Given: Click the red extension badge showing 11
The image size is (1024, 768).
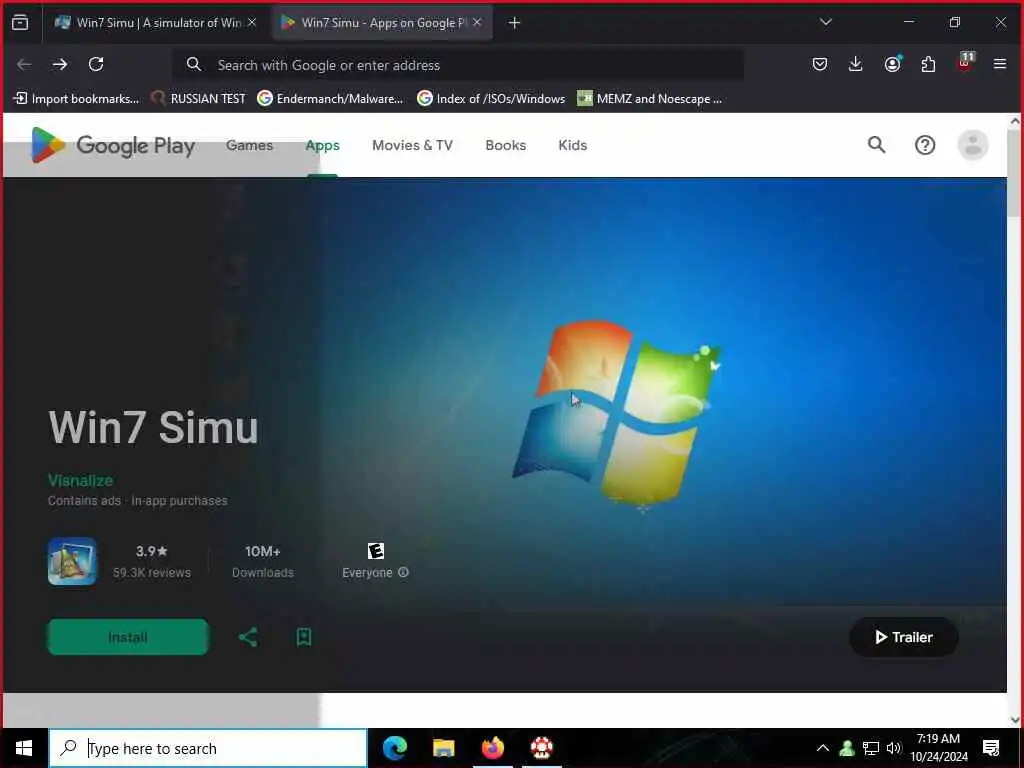Looking at the screenshot, I should [x=965, y=61].
